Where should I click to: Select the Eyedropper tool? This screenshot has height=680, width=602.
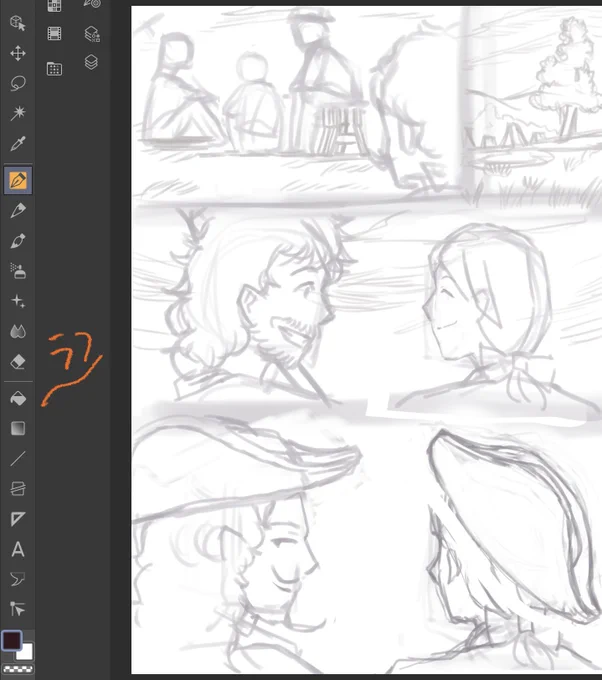click(18, 143)
